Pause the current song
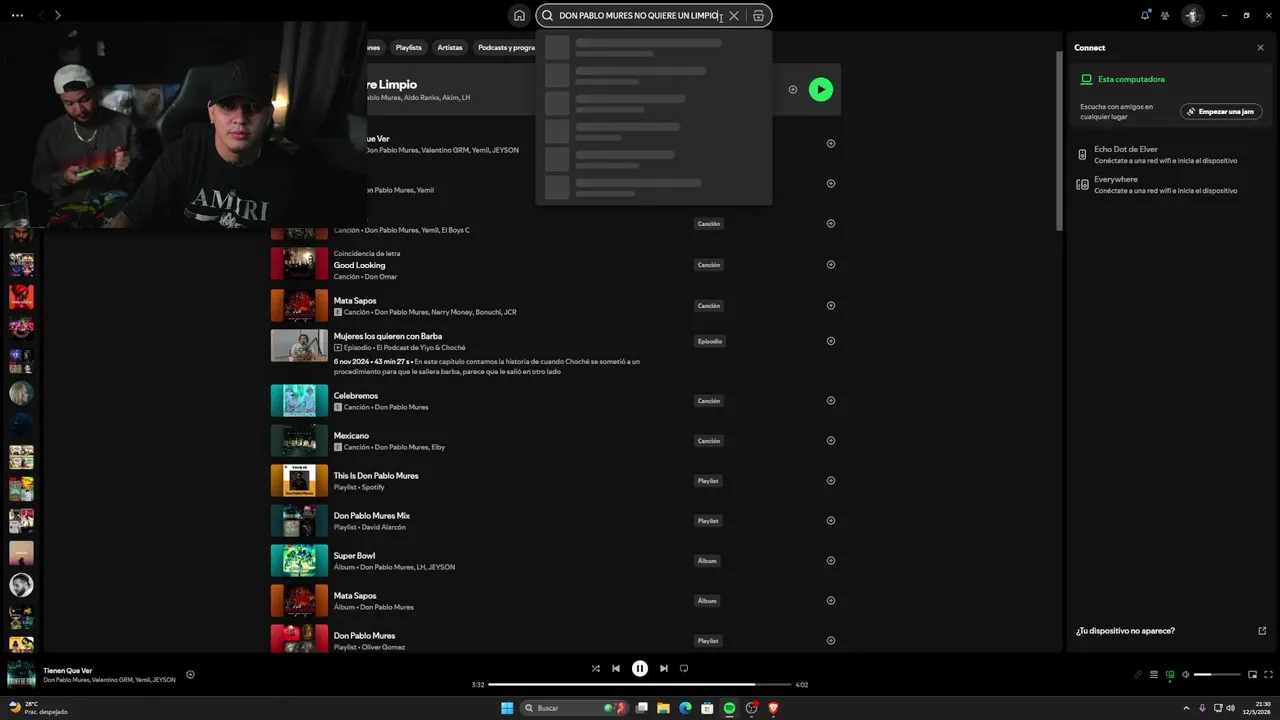This screenshot has height=720, width=1280. (x=640, y=668)
